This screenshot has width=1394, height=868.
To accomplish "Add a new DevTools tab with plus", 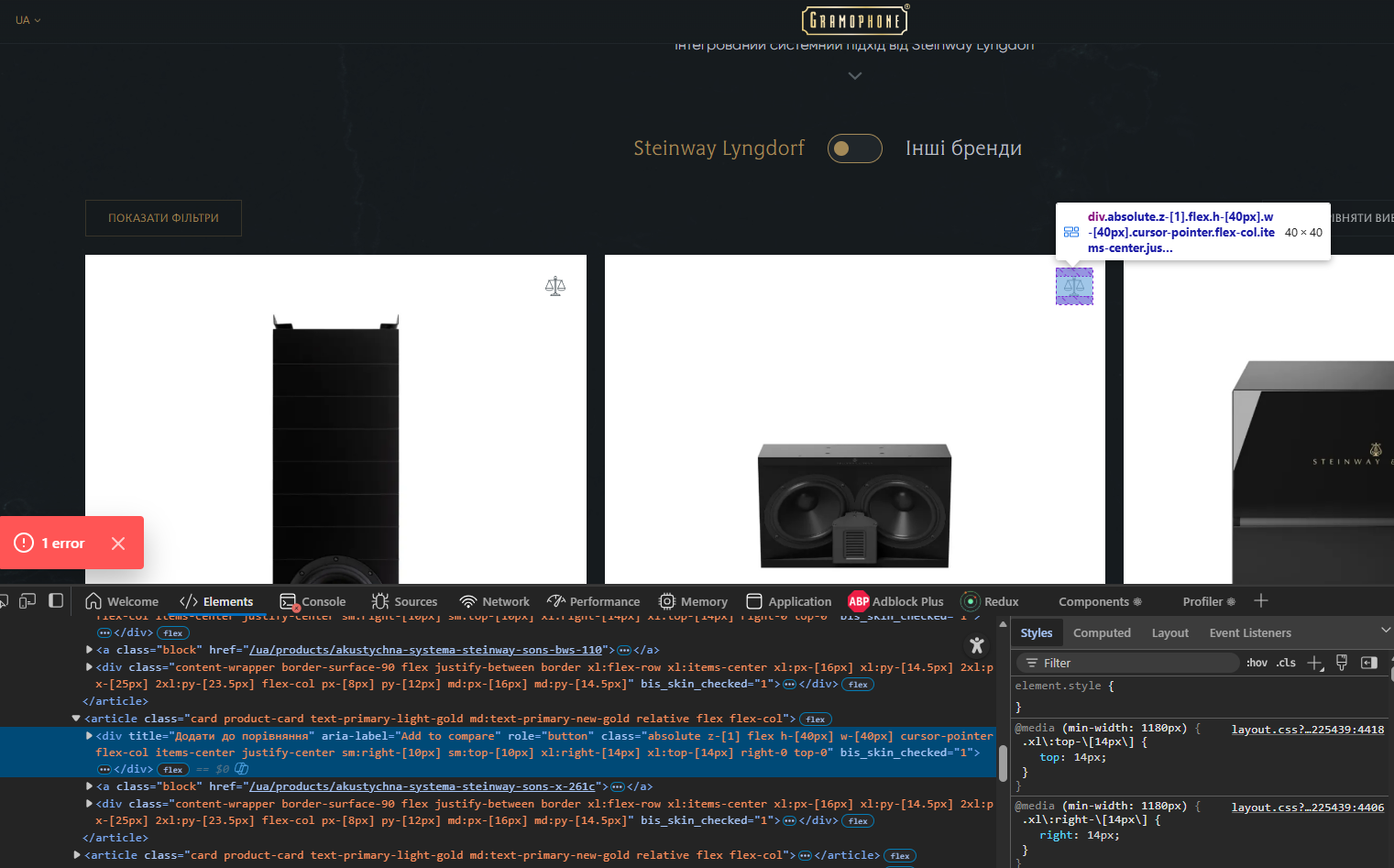I will (x=1261, y=600).
